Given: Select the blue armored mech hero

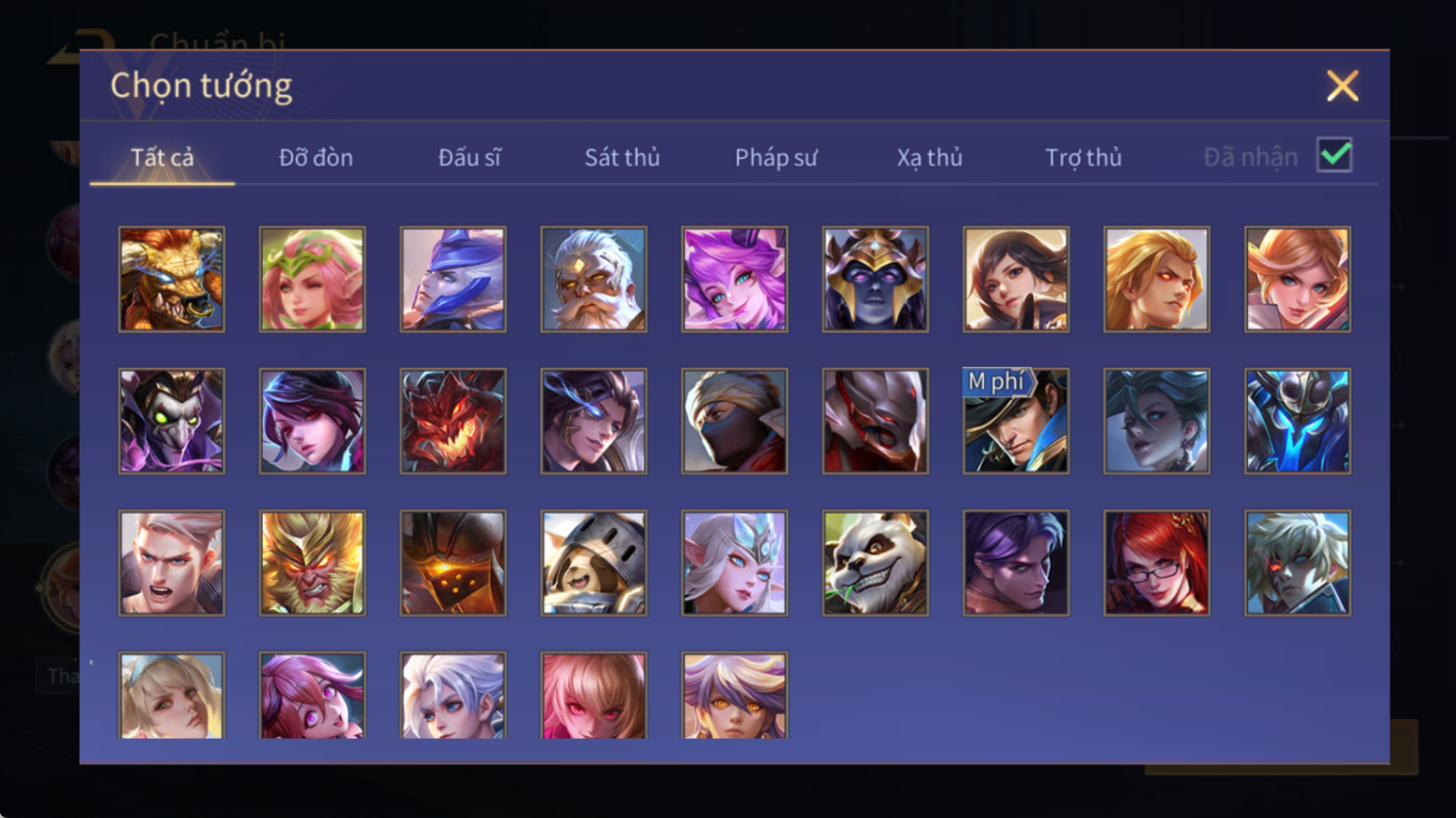Looking at the screenshot, I should click(x=1297, y=421).
